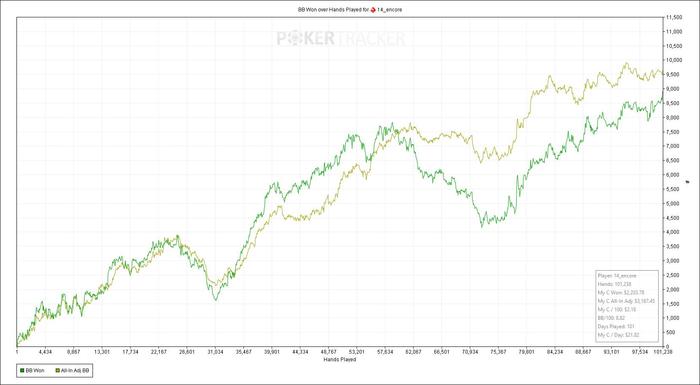Screen dimensions: 700x385
Task: Click the 53,201 x-axis label
Action: pos(357,352)
